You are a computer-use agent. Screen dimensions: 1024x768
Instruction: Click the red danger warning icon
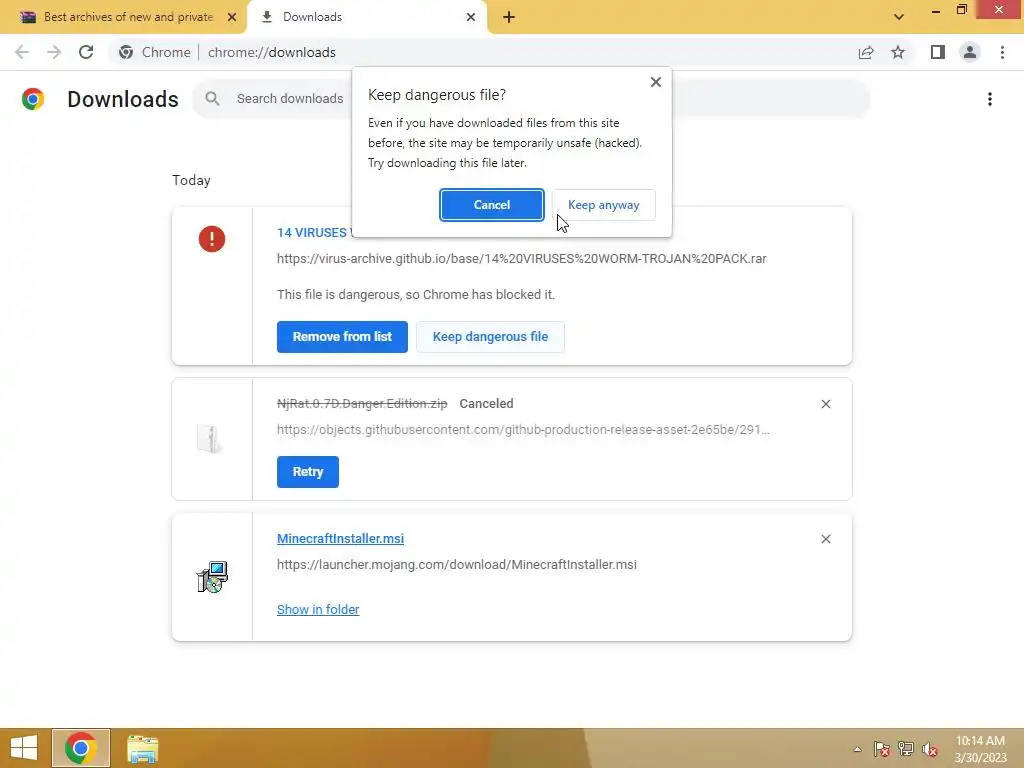pos(212,239)
